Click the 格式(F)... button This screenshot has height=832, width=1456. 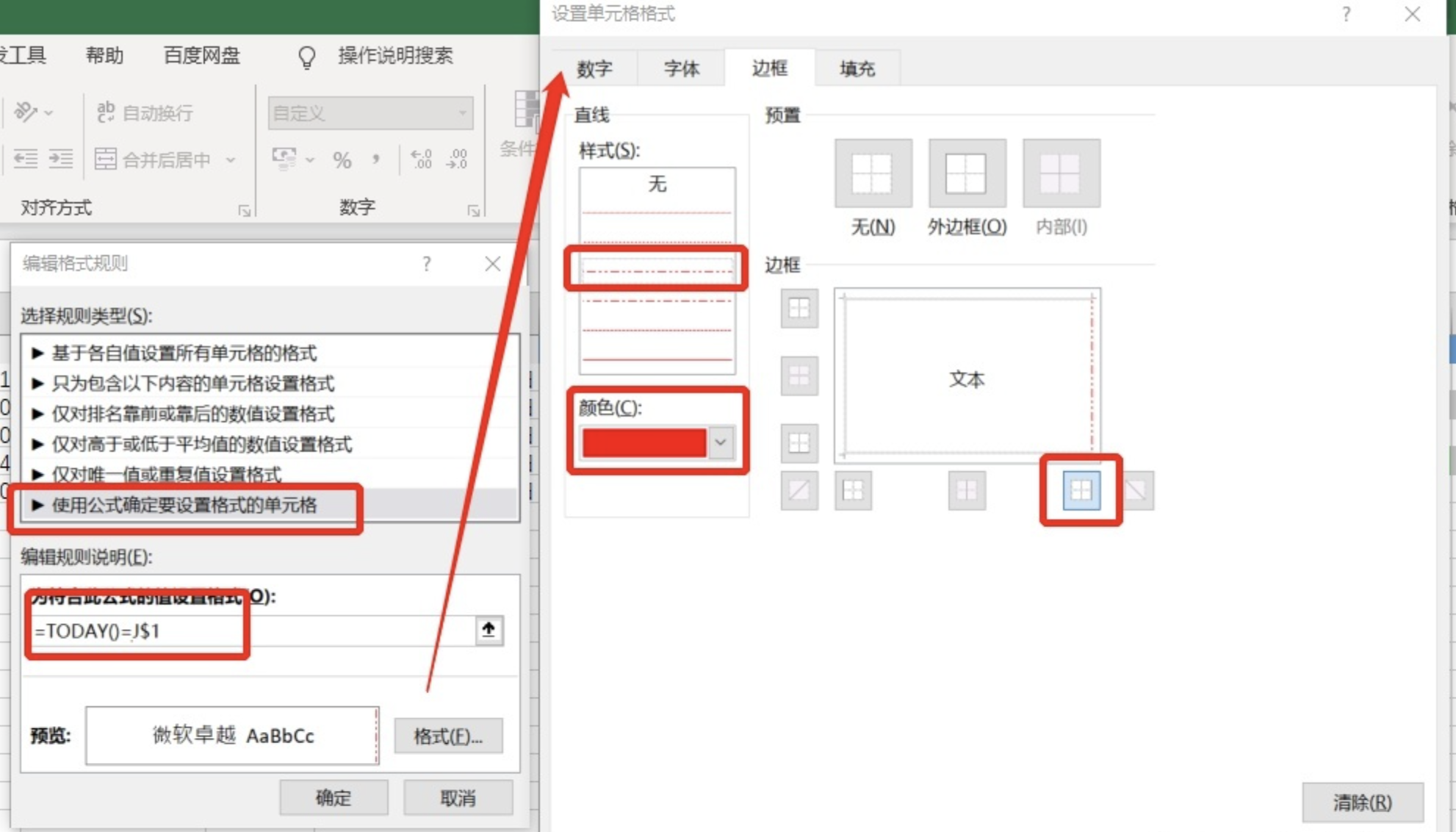(x=447, y=736)
